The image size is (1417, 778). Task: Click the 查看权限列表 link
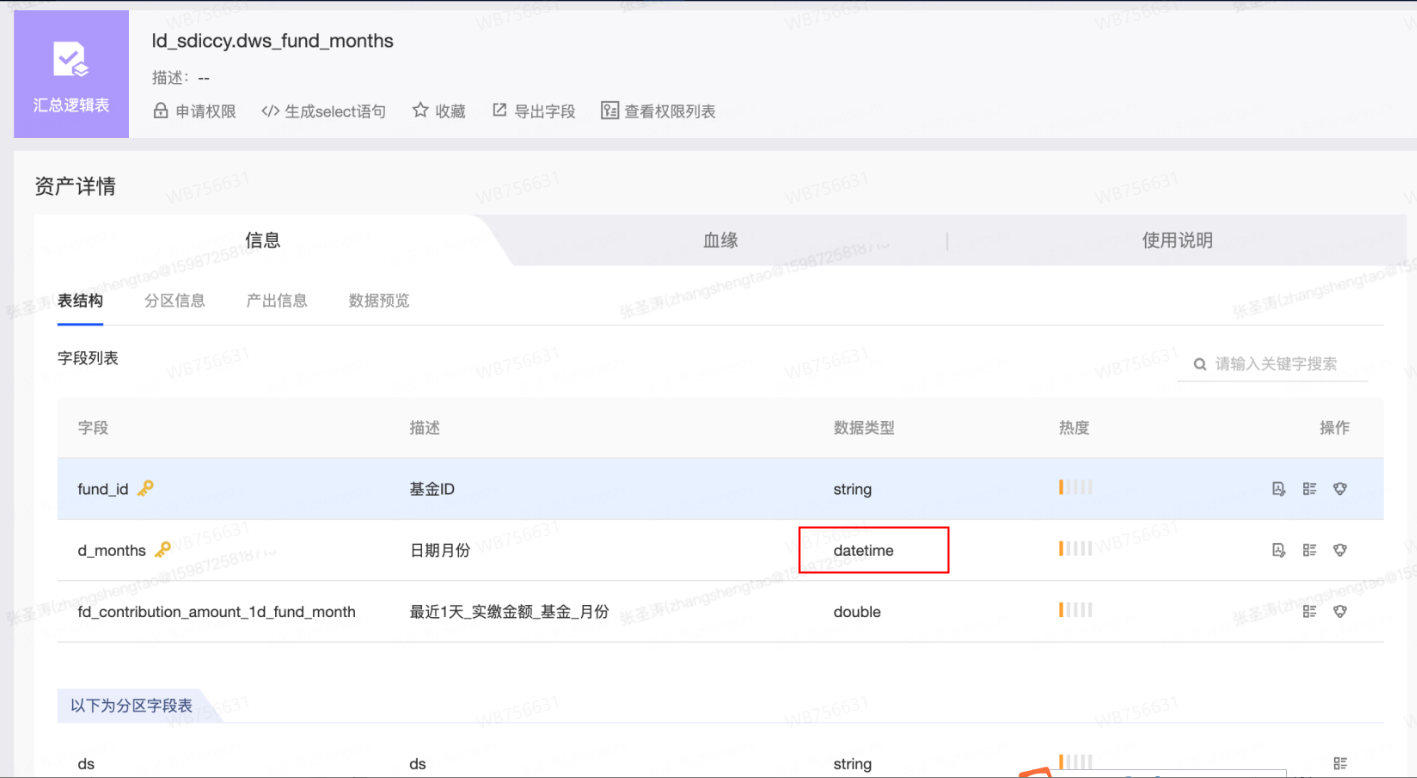(658, 111)
